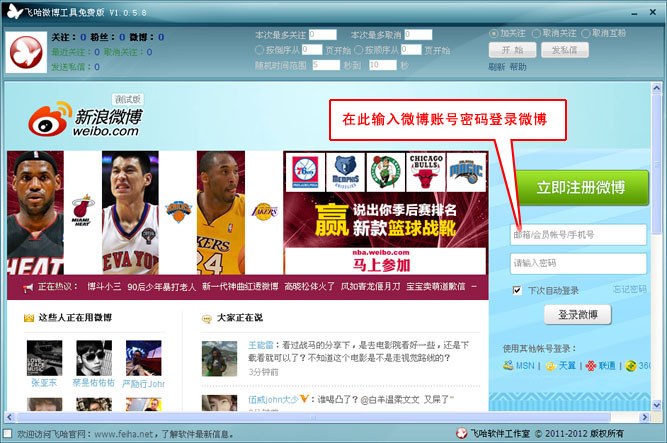
Task: Click the 开始 button
Action: coord(512,50)
